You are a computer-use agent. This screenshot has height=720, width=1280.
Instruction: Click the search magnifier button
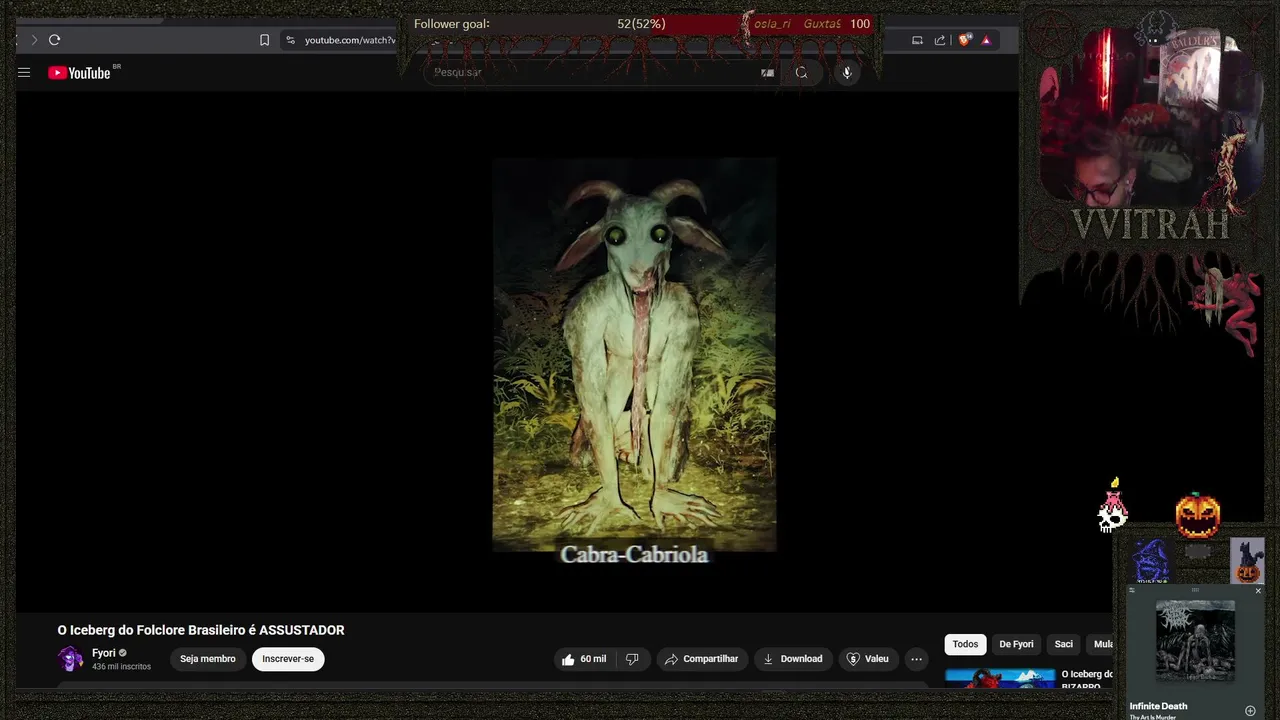click(x=801, y=72)
